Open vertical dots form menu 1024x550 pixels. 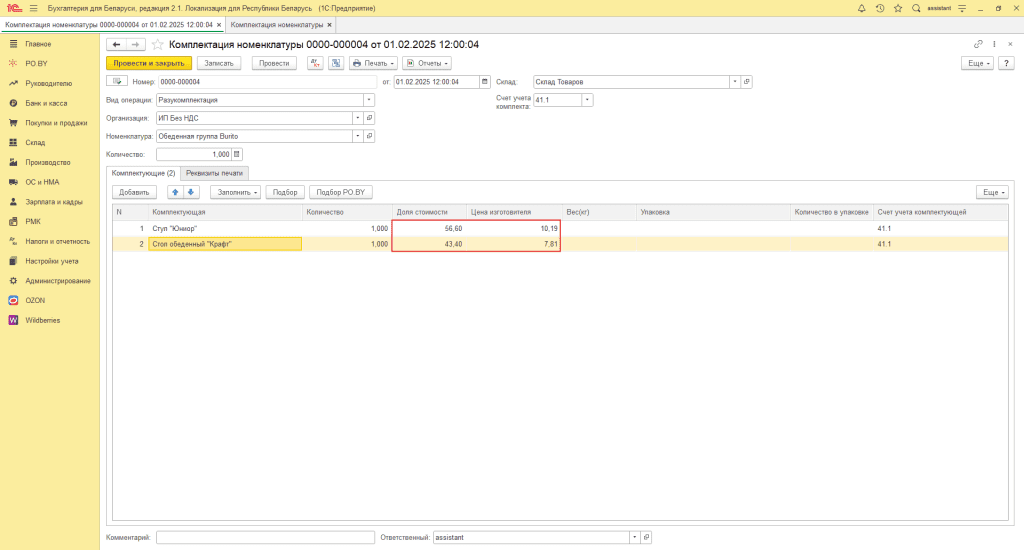click(995, 44)
